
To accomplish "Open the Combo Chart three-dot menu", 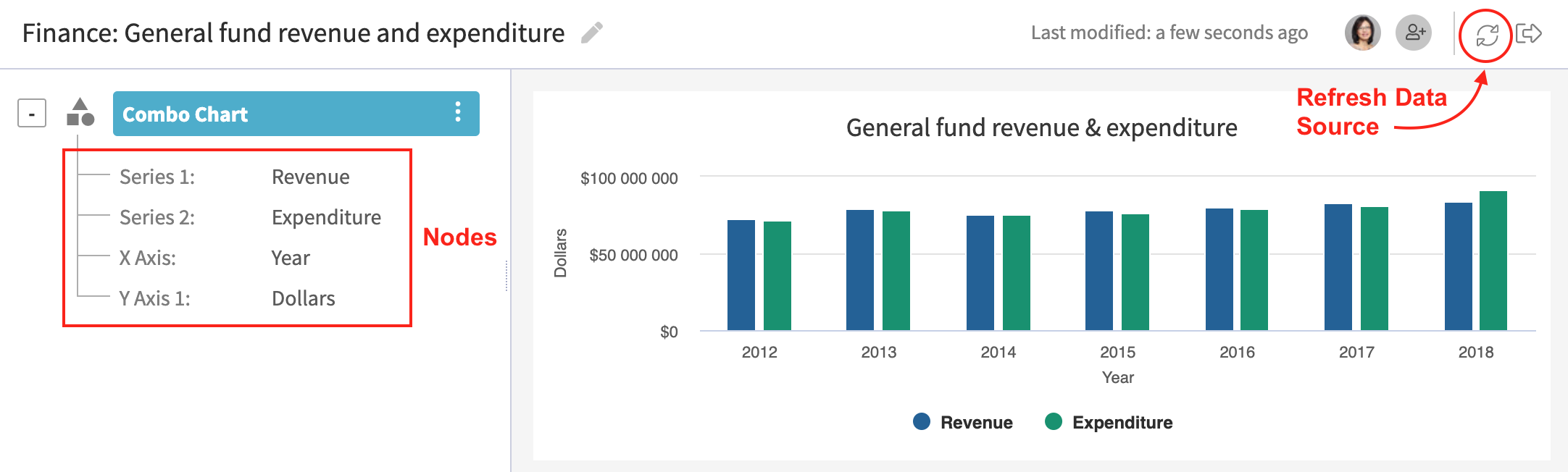I will 458,112.
